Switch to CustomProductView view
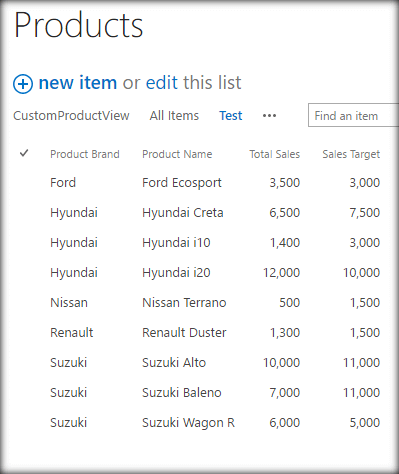The height and width of the screenshot is (474, 399). click(71, 116)
